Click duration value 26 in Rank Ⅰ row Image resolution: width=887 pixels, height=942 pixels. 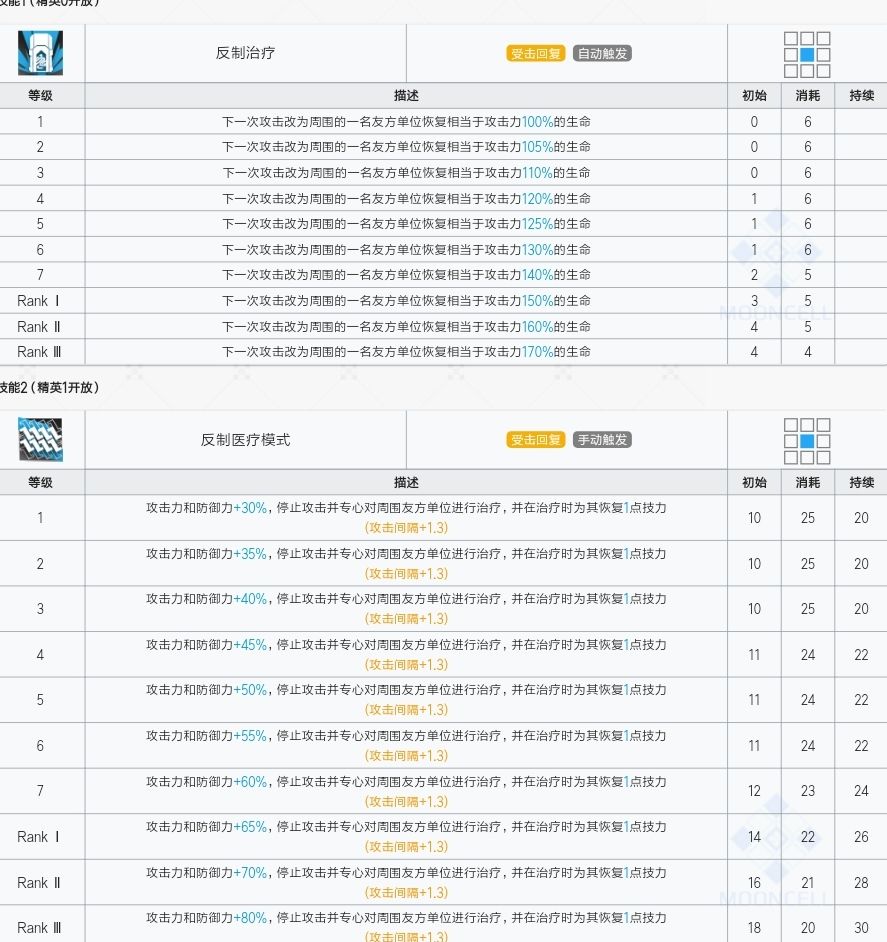click(861, 837)
